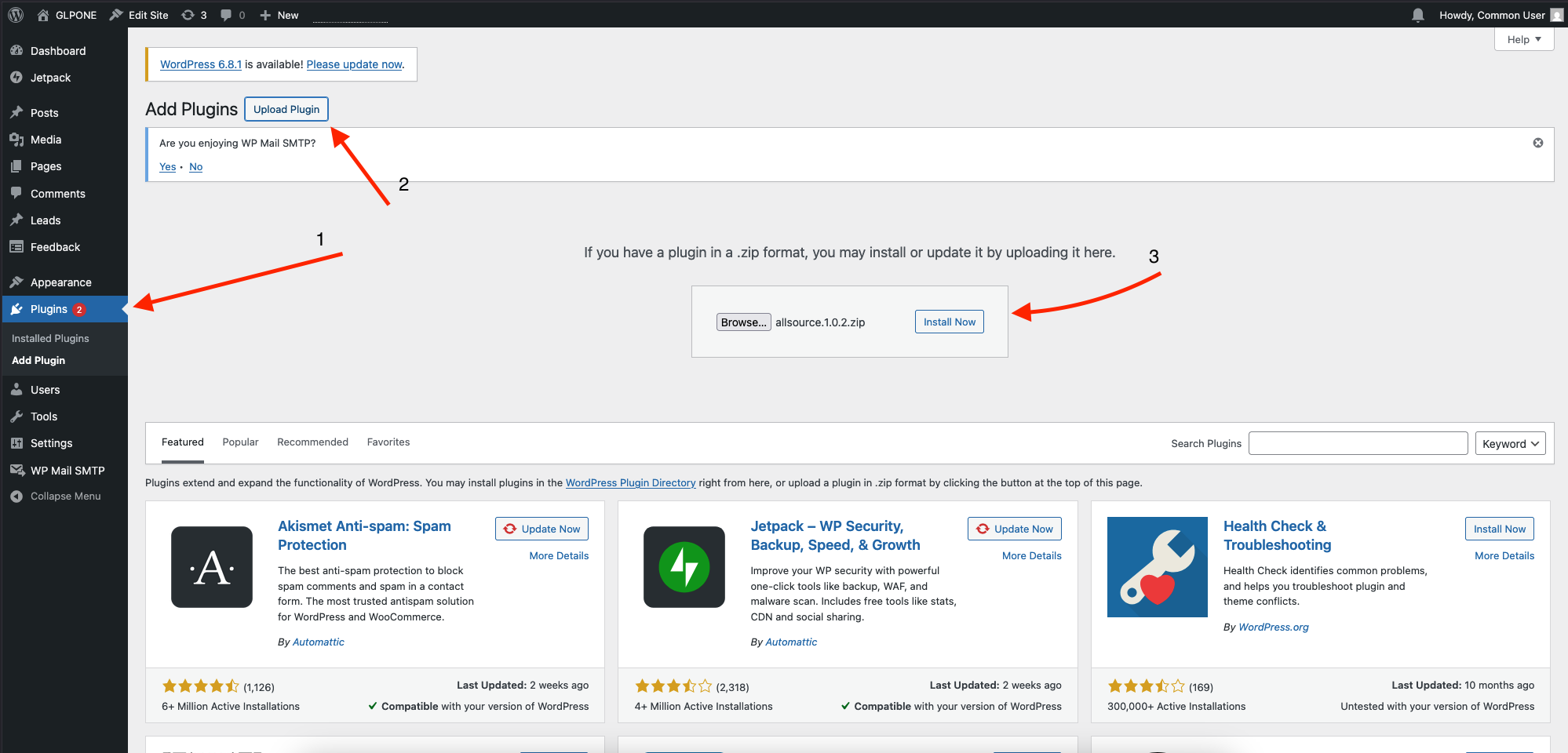Click the Settings sidebar icon
This screenshot has height=753, width=1568.
click(16, 442)
